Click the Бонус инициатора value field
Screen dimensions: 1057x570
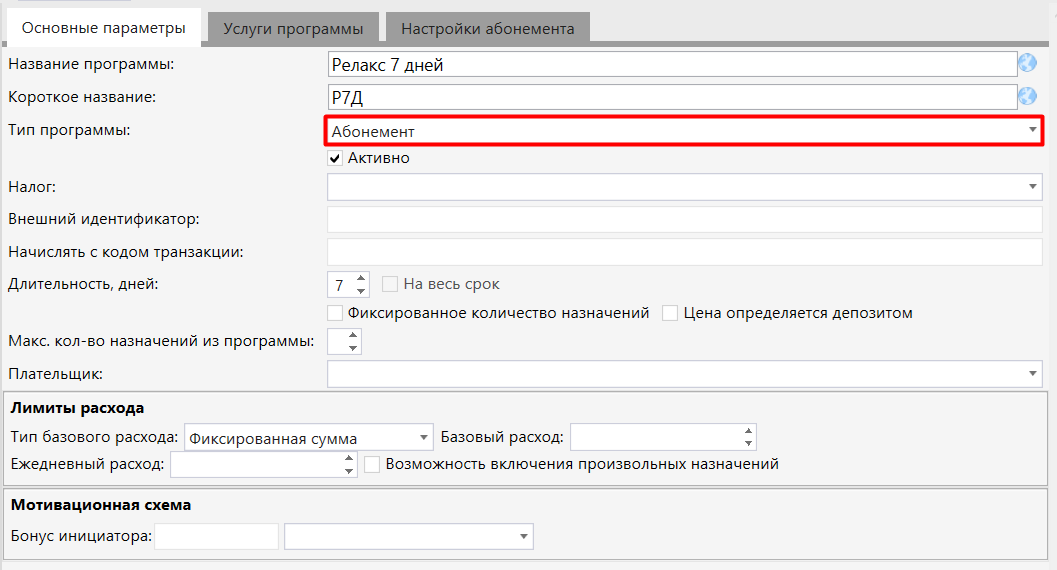(x=216, y=537)
